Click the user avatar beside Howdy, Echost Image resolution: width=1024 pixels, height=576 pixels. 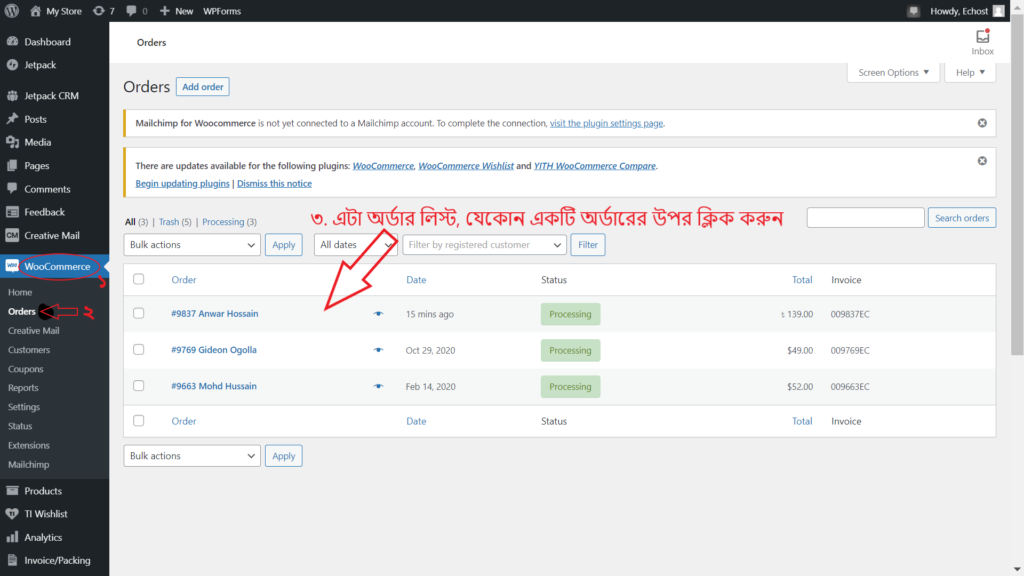999,11
